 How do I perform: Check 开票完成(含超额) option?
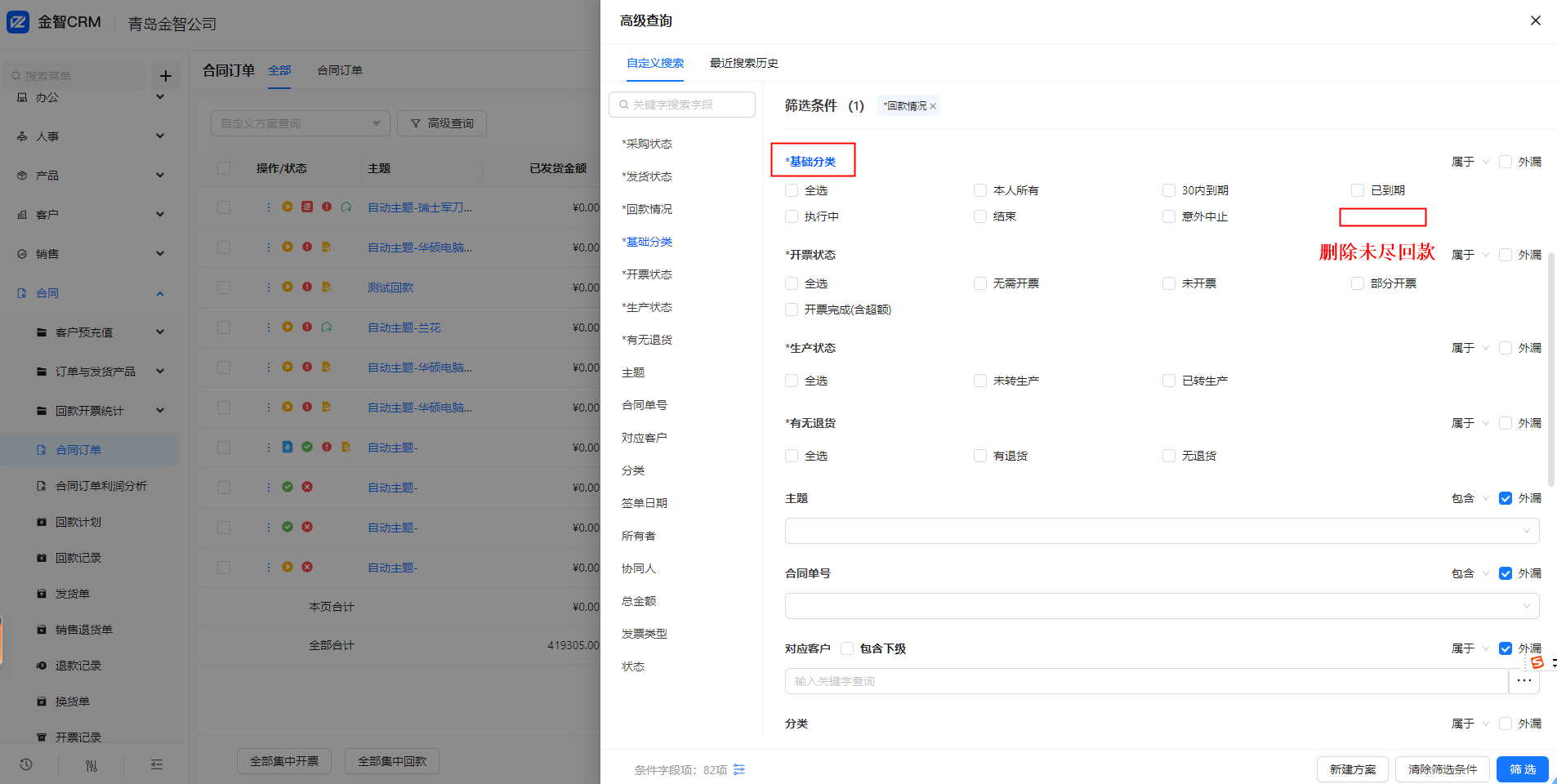pyautogui.click(x=792, y=310)
